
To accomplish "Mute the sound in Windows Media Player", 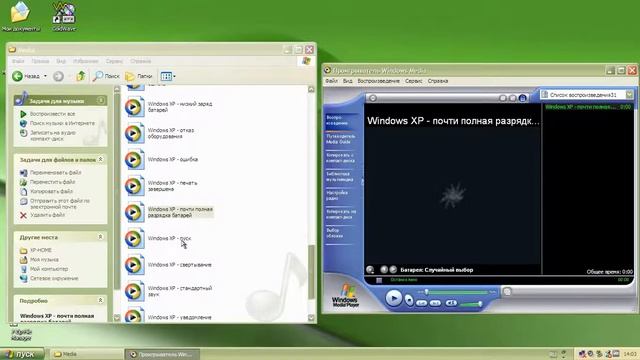I will tap(451, 303).
